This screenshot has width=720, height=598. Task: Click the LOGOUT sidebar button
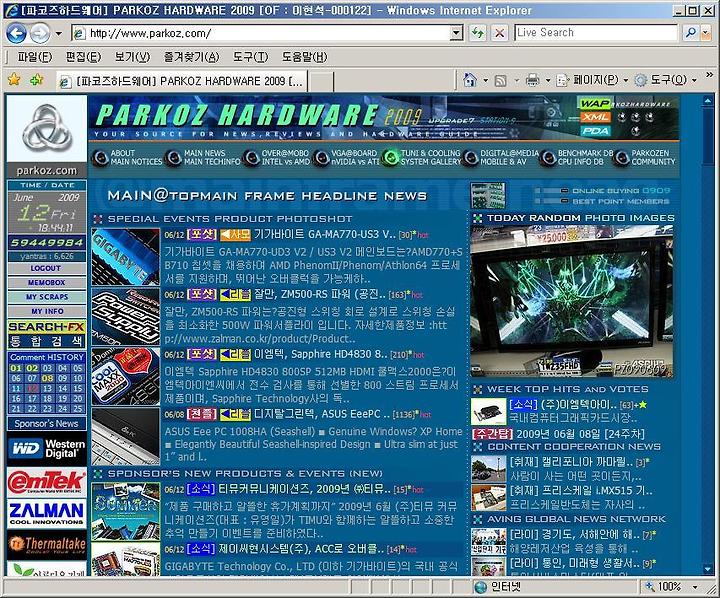(x=46, y=268)
